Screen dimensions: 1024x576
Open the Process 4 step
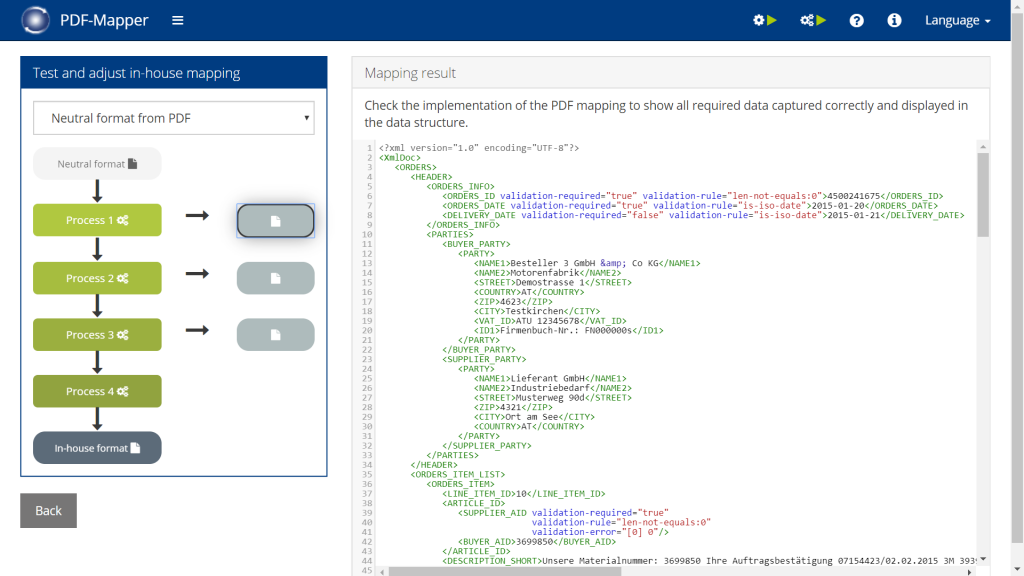click(x=97, y=391)
